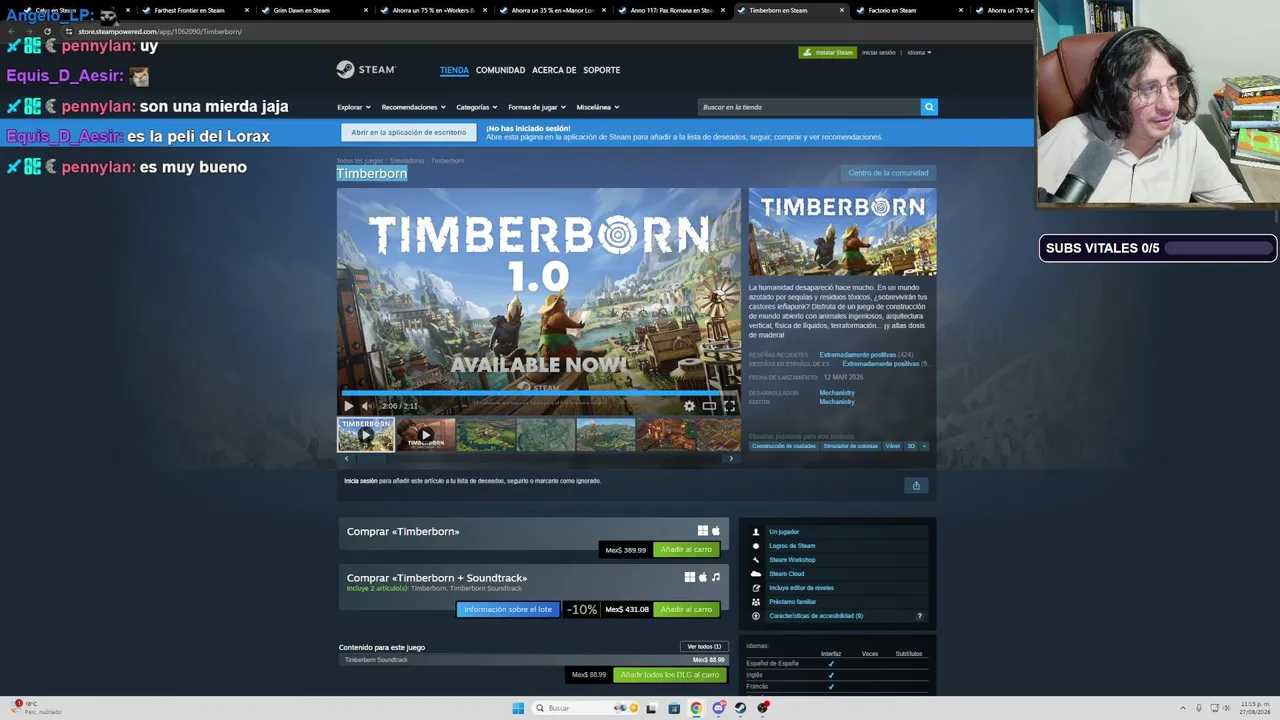Enter fullscreen on the trailer video

click(x=729, y=406)
